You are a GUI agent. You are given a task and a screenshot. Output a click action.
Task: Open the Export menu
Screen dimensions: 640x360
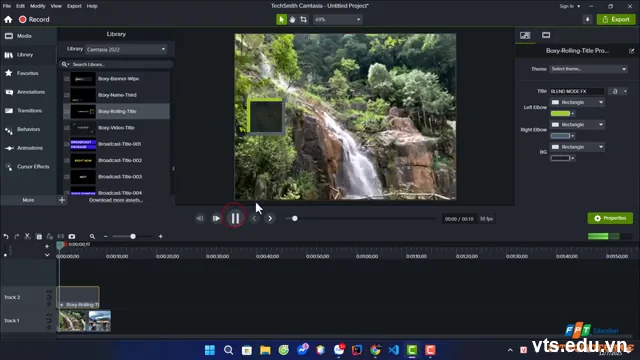[x=74, y=6]
